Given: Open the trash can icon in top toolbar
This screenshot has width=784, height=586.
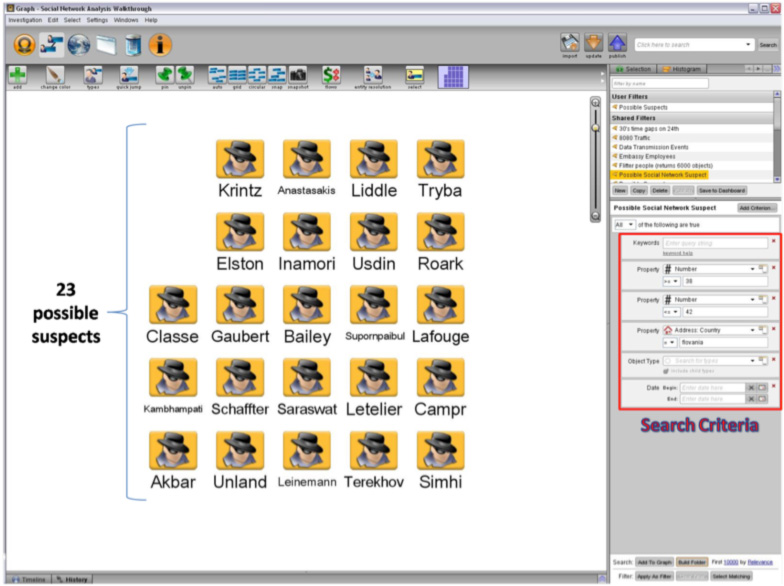Looking at the screenshot, I should [x=133, y=44].
